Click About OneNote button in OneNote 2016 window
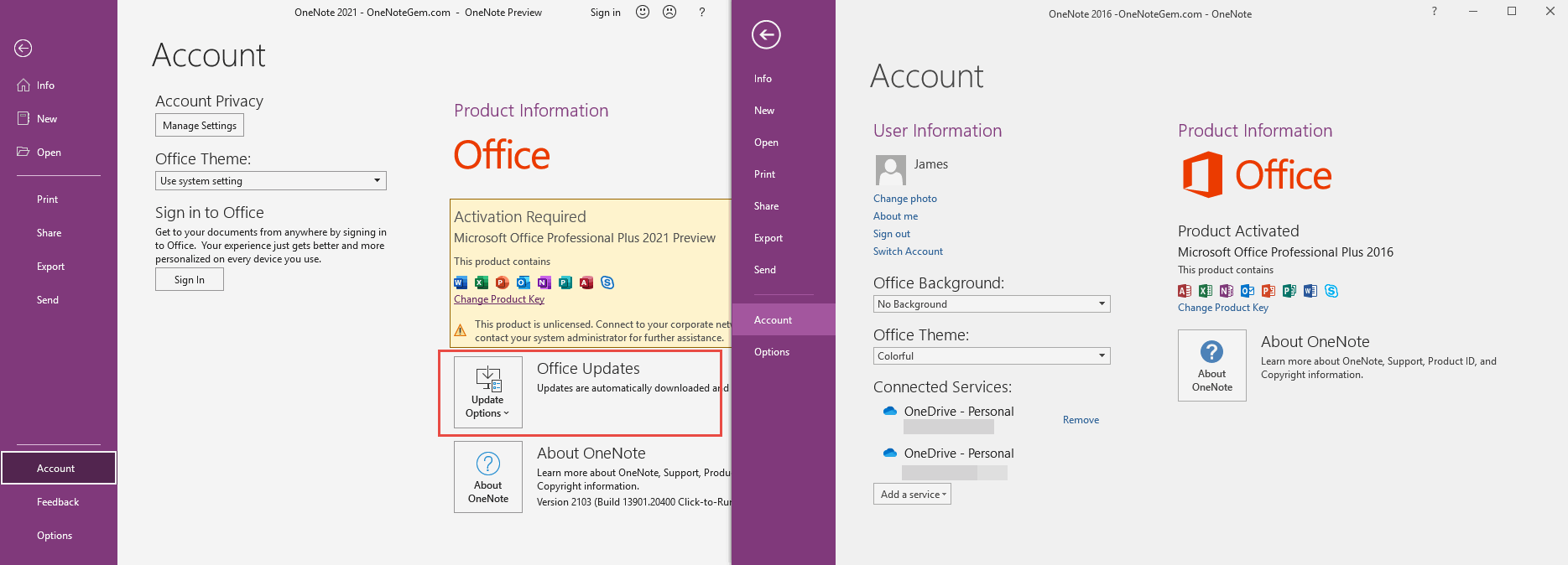1568x565 pixels. tap(1212, 365)
